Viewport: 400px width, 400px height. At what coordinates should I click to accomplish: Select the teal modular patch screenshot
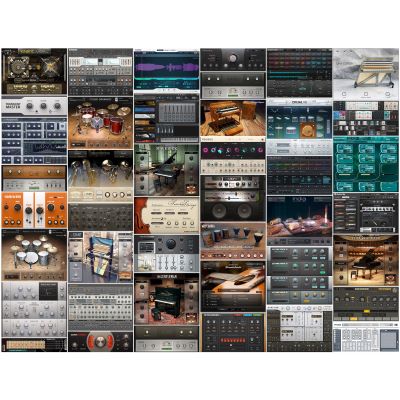(x=366, y=164)
